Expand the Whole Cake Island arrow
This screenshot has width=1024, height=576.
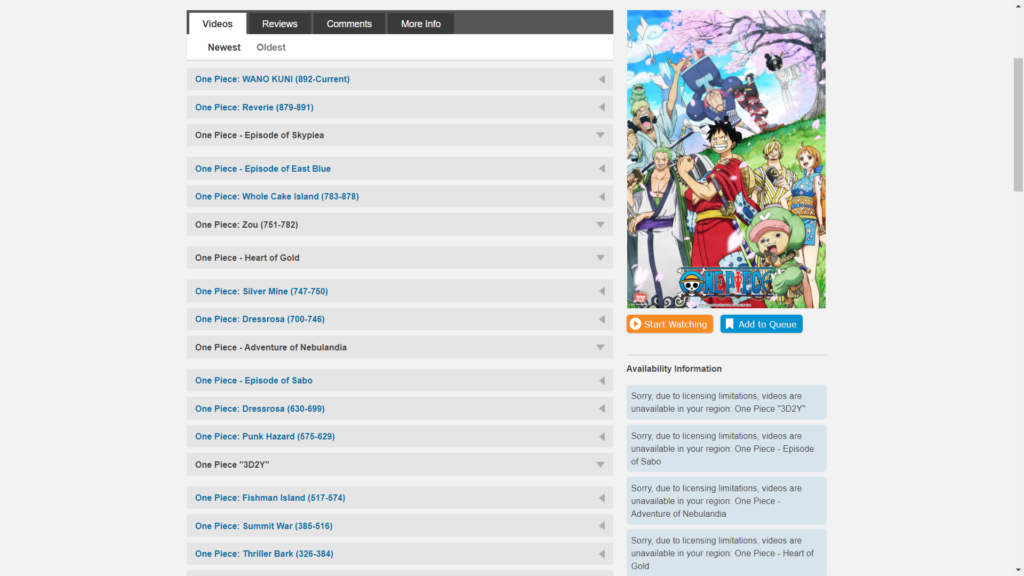point(601,197)
